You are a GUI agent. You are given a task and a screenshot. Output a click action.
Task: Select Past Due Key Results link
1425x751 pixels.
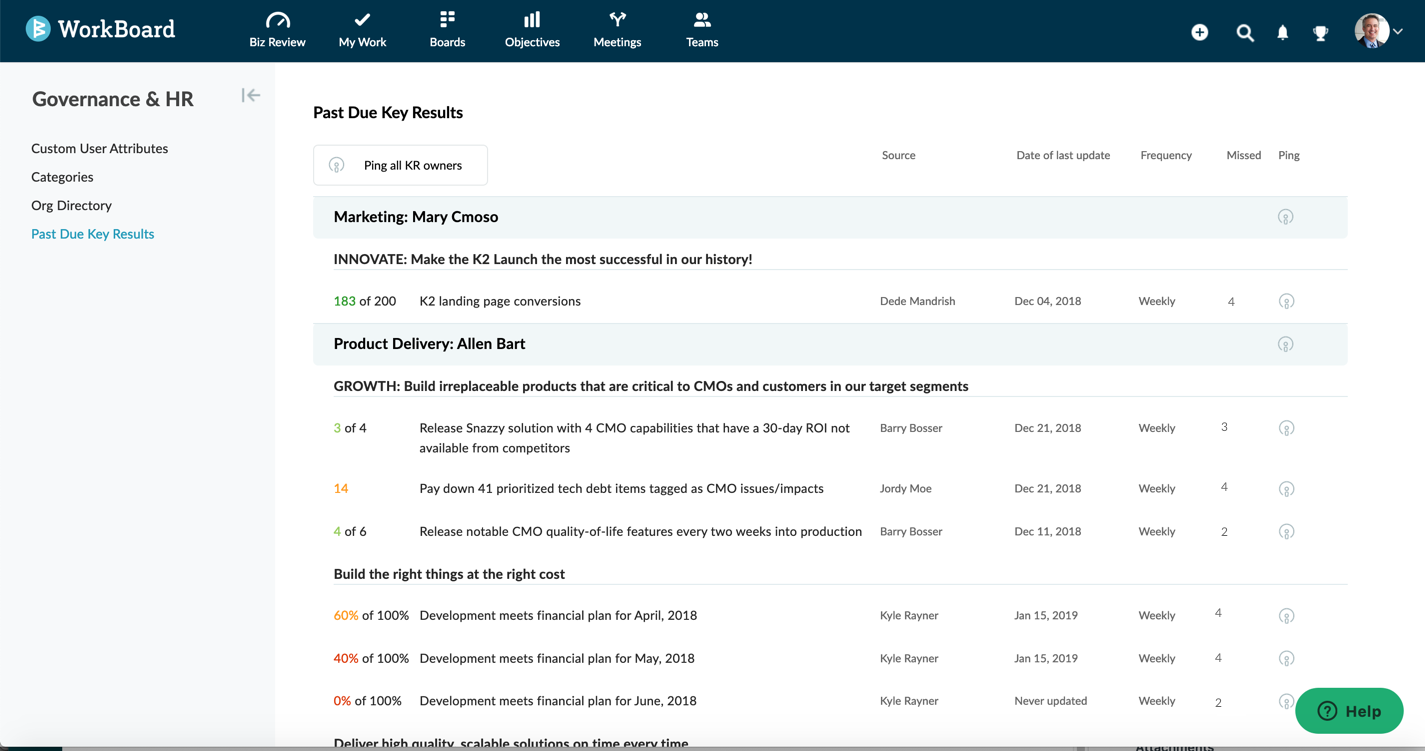point(92,234)
